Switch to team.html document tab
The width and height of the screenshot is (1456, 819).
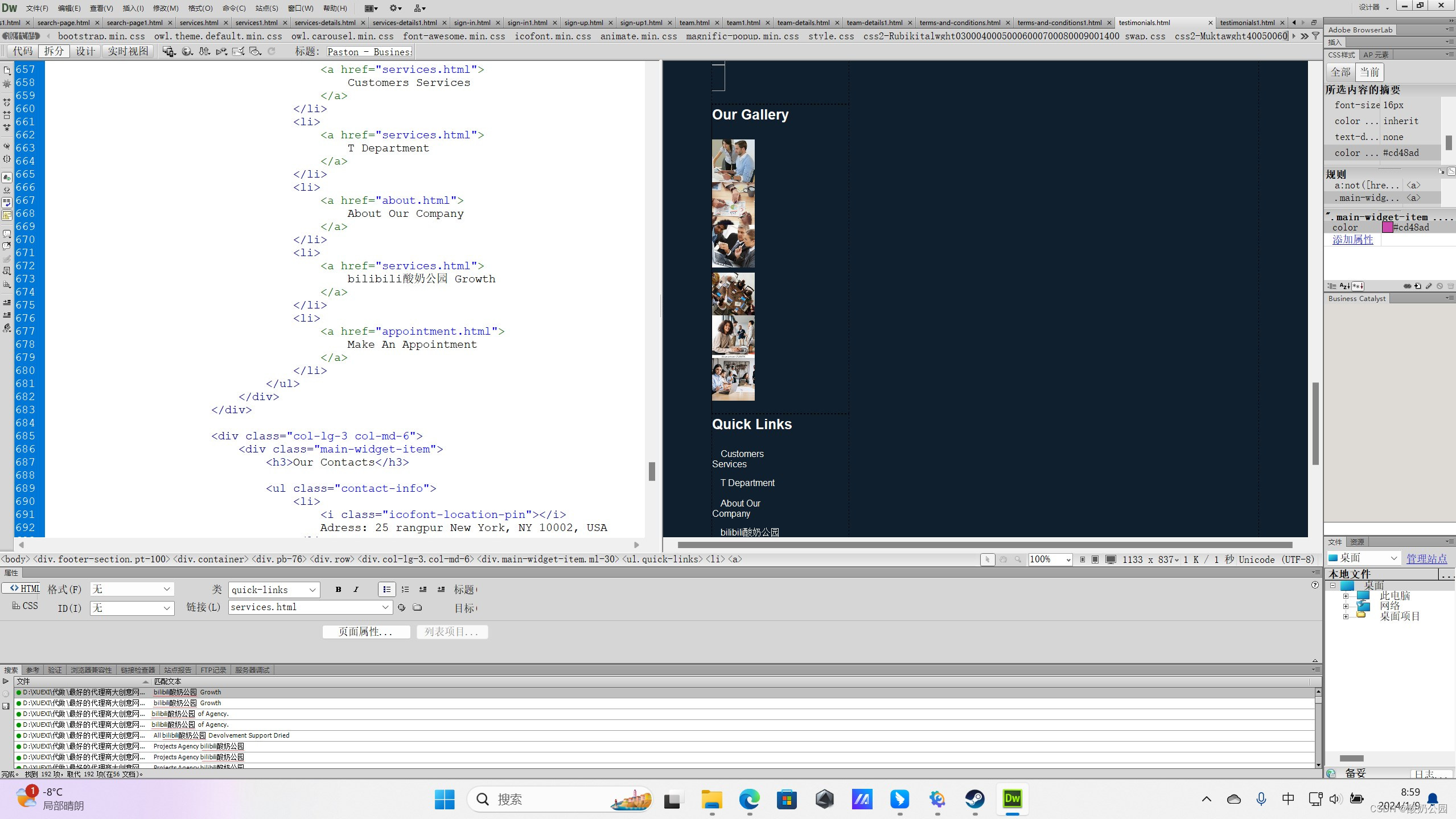tap(694, 23)
